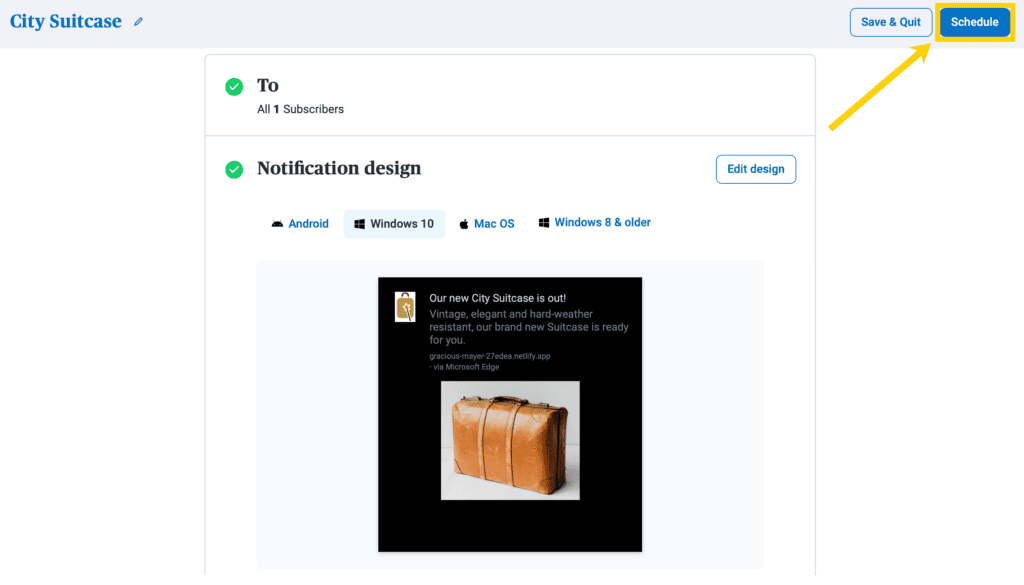This screenshot has width=1024, height=585.
Task: Switch to the Android preview tab
Action: point(300,224)
